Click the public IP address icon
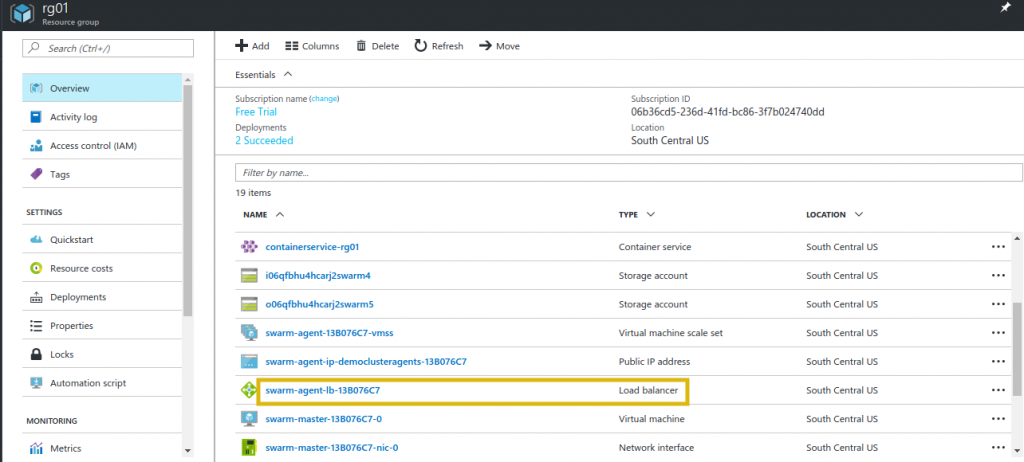Screen dimensions: 1024x462 249,361
